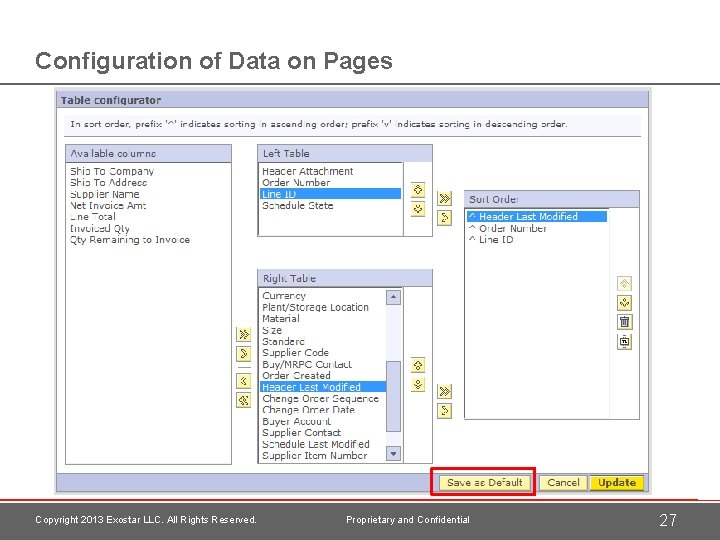This screenshot has height=540, width=720.
Task: Select '^ Order Number' in Sort Order
Action: (507, 228)
